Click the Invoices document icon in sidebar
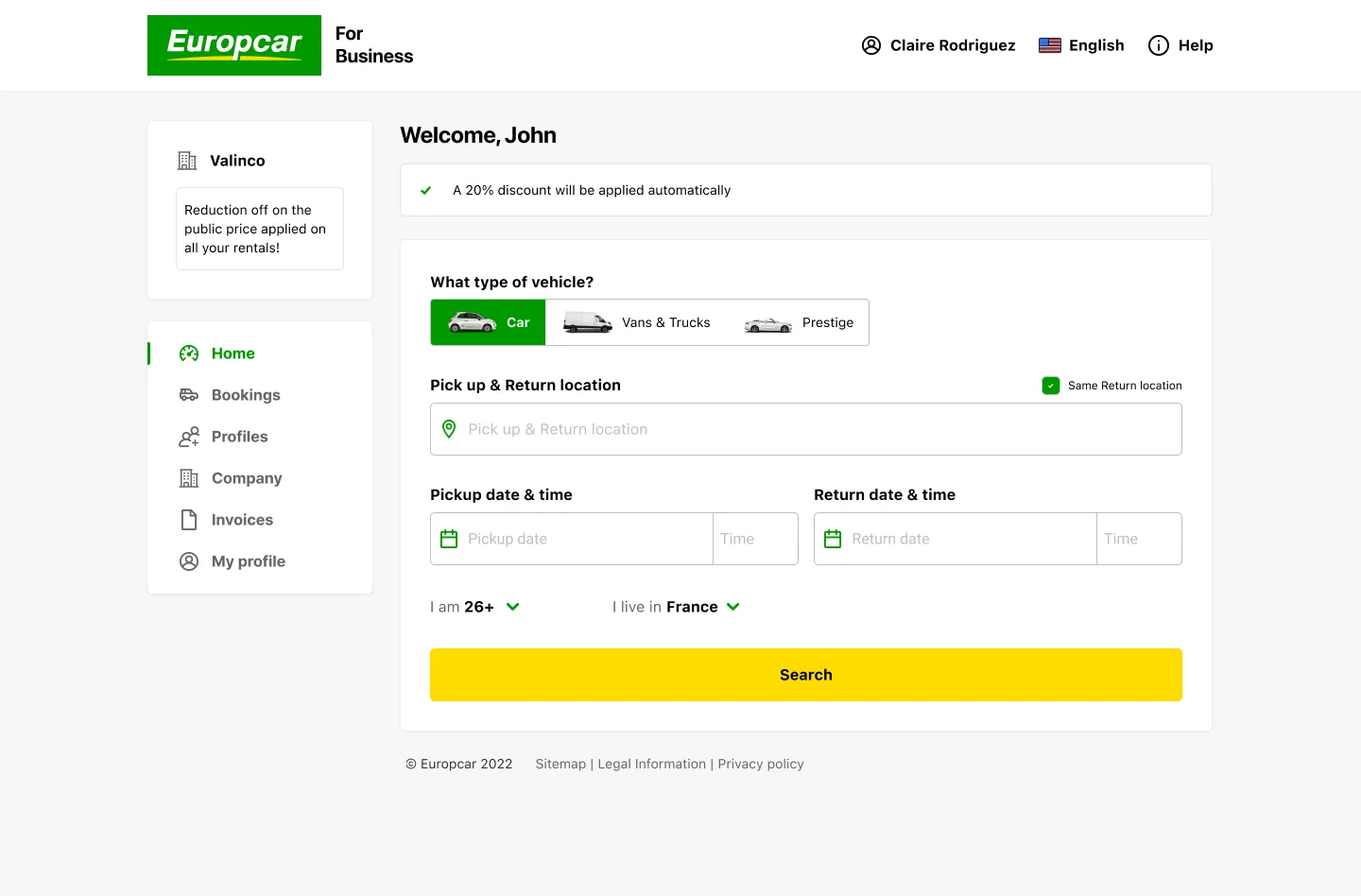Viewport: 1361px width, 896px height. (189, 520)
